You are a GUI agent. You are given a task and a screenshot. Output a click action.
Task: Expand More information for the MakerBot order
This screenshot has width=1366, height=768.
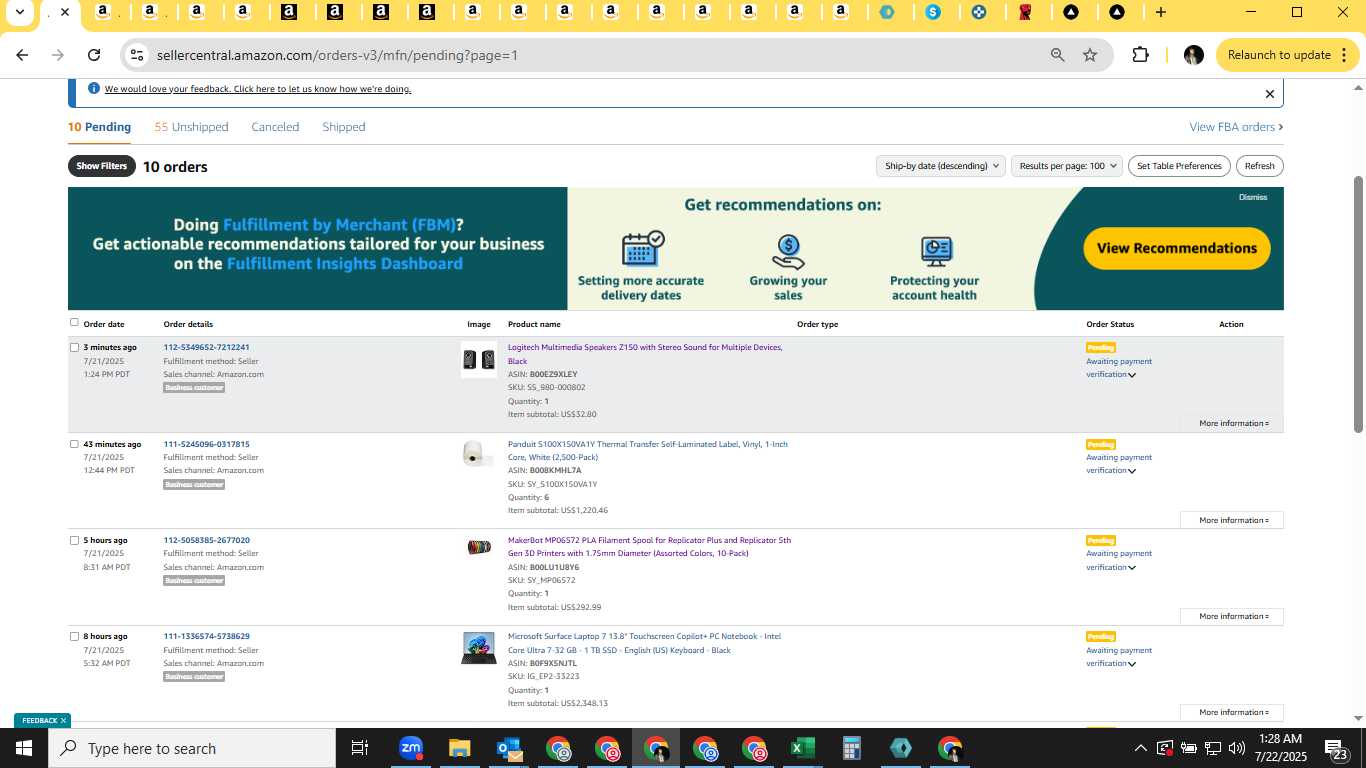pos(1232,616)
